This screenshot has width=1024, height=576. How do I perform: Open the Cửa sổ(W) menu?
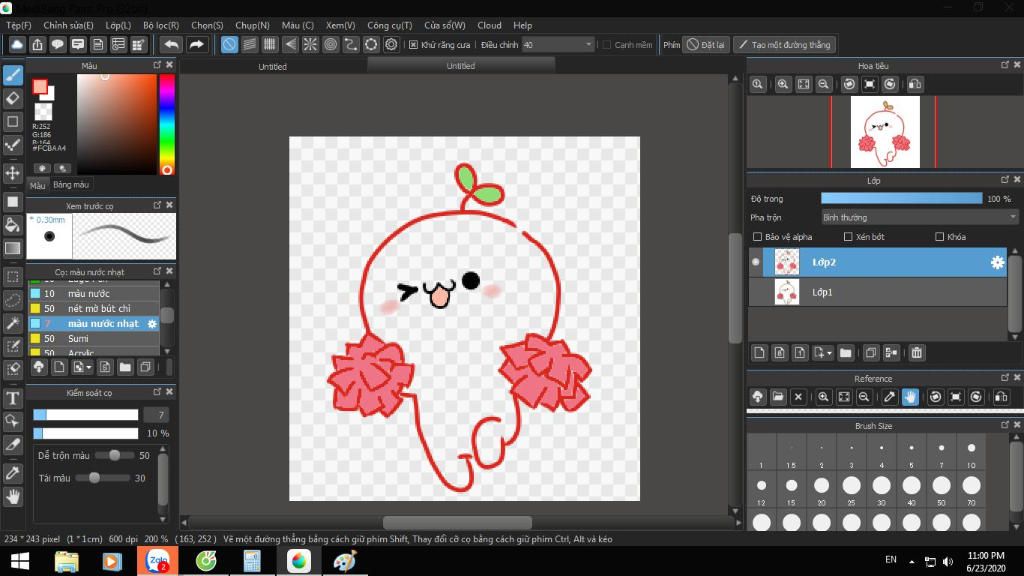(x=445, y=25)
